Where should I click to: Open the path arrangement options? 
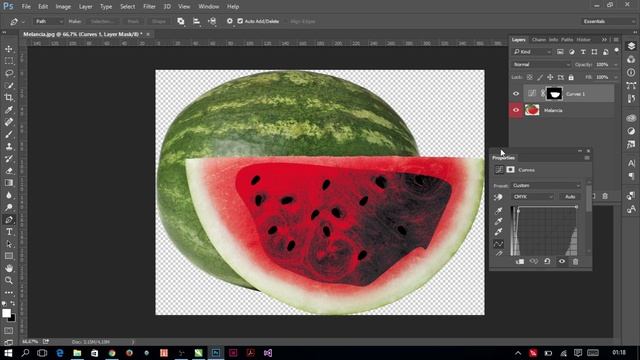tap(212, 21)
